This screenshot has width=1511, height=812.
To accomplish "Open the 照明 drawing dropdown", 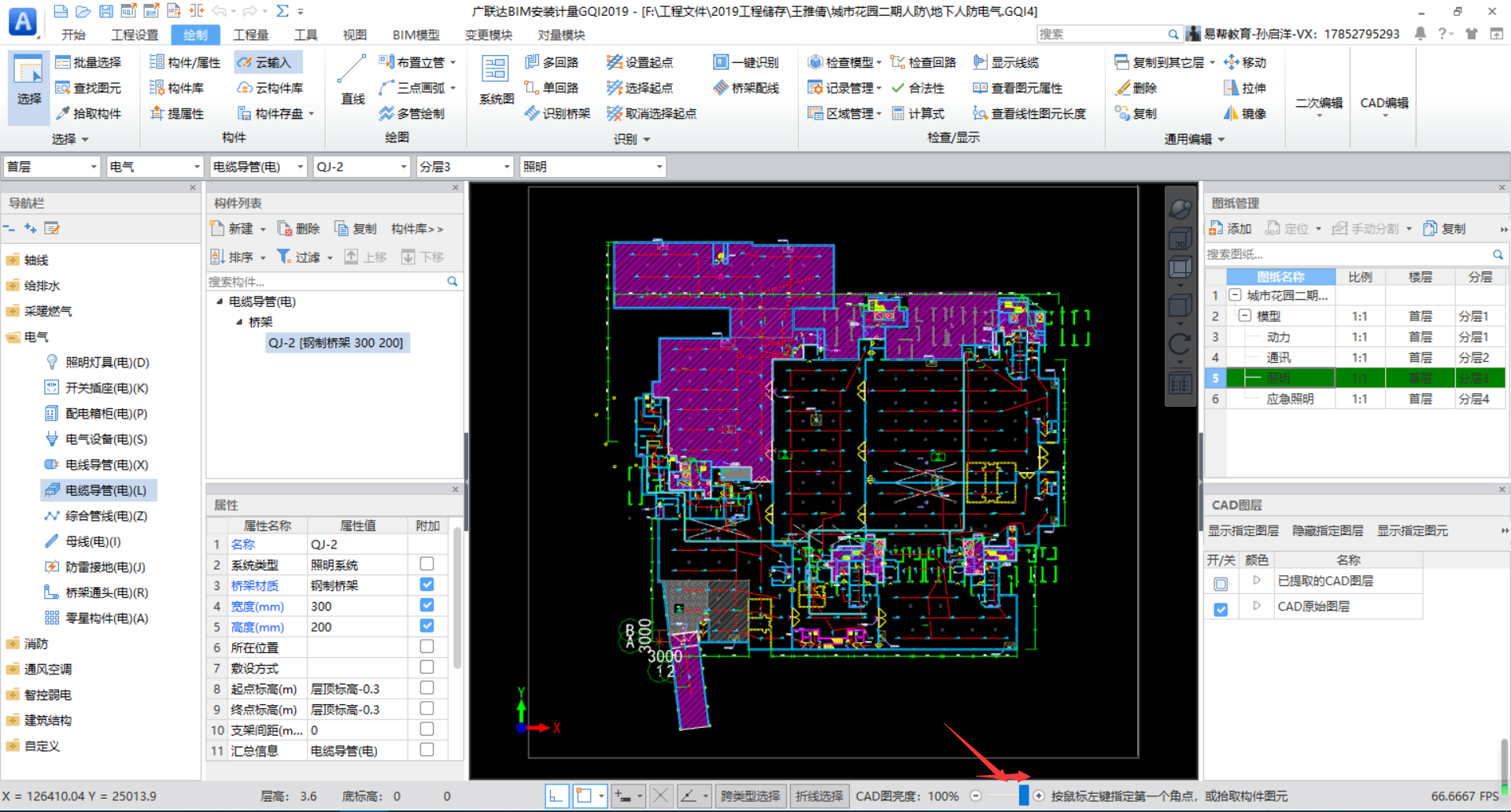I will [593, 167].
